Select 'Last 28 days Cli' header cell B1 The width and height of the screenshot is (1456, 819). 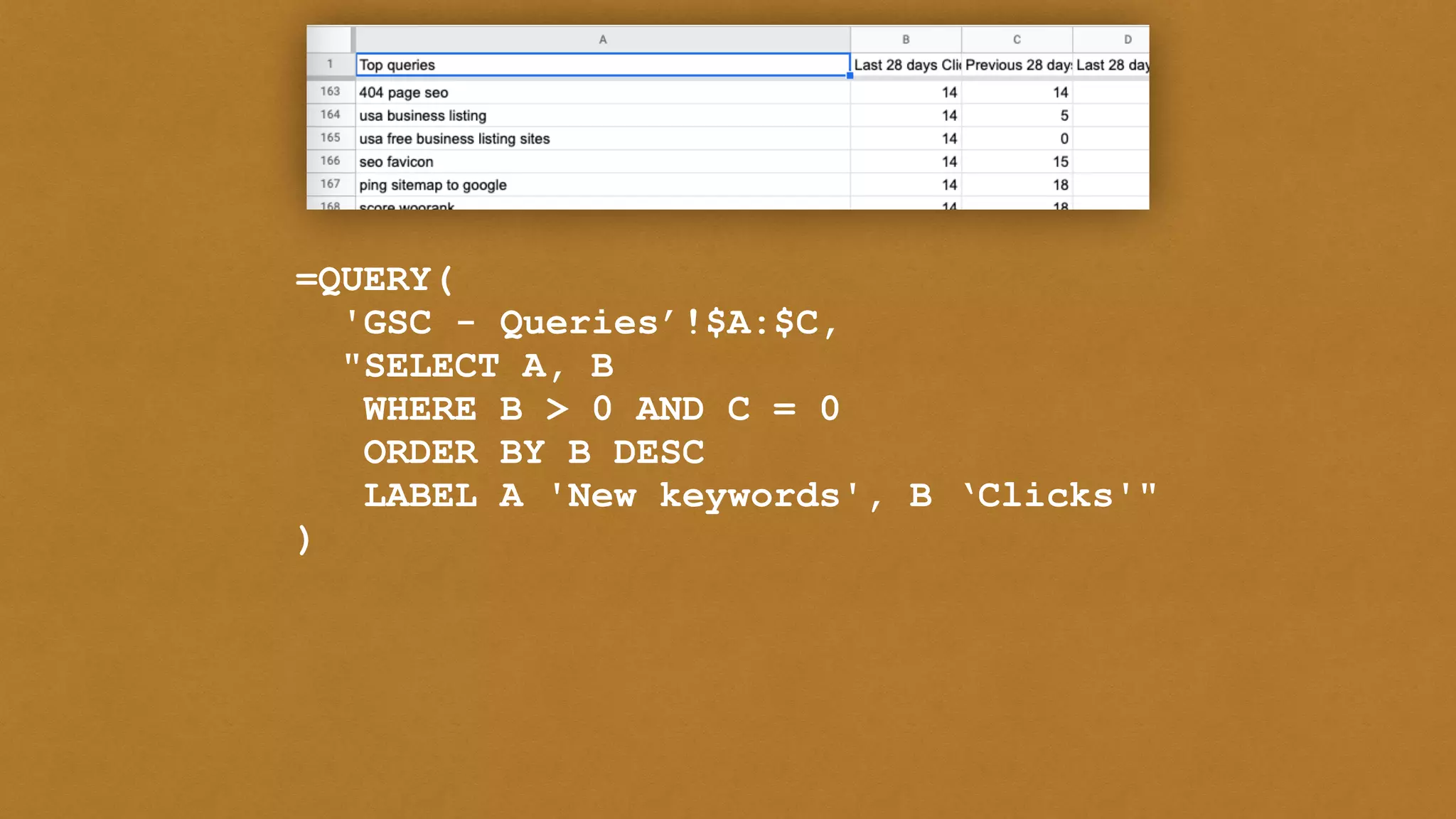point(906,65)
